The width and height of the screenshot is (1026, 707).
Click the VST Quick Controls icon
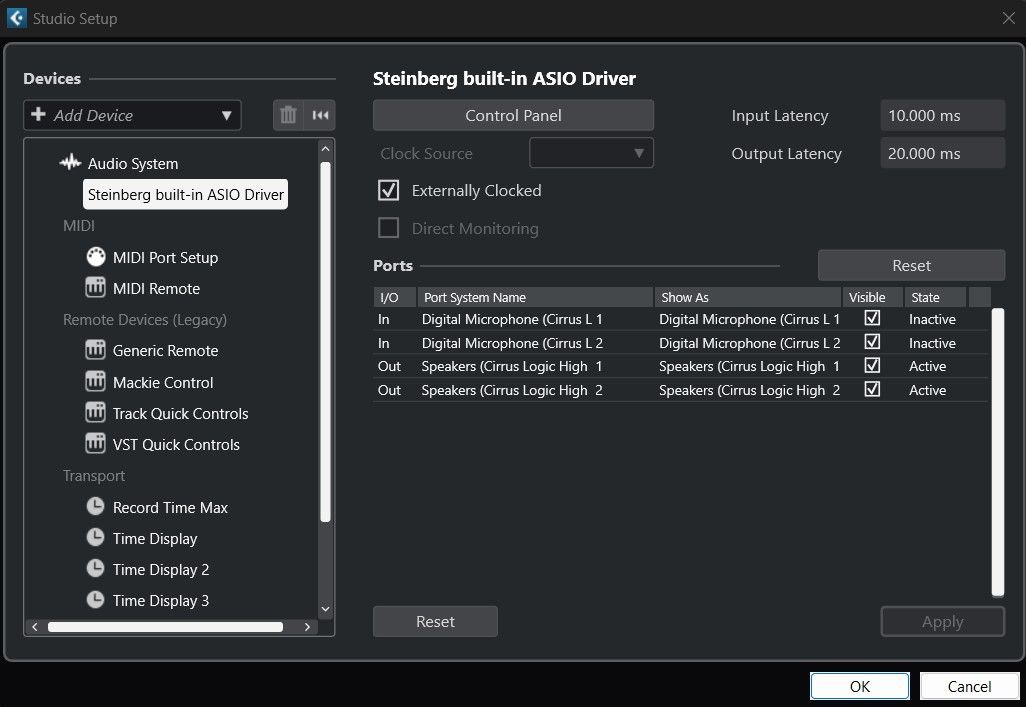96,443
